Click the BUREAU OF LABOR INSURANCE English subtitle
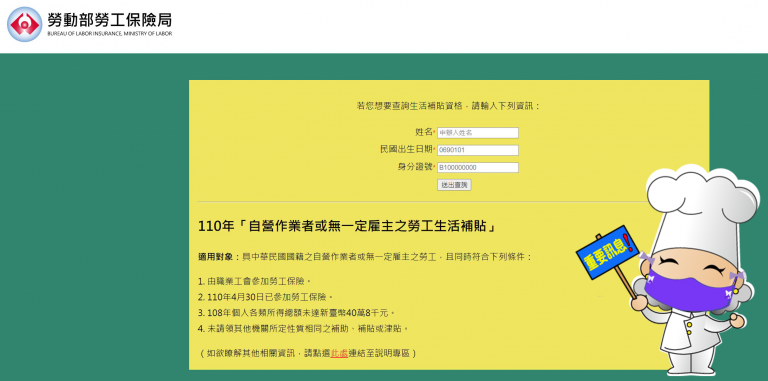The image size is (768, 381). pyautogui.click(x=110, y=34)
